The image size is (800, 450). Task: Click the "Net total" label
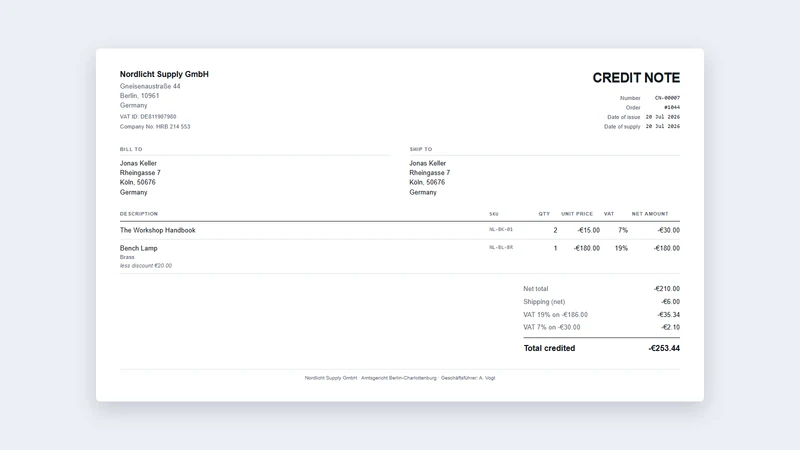click(536, 289)
